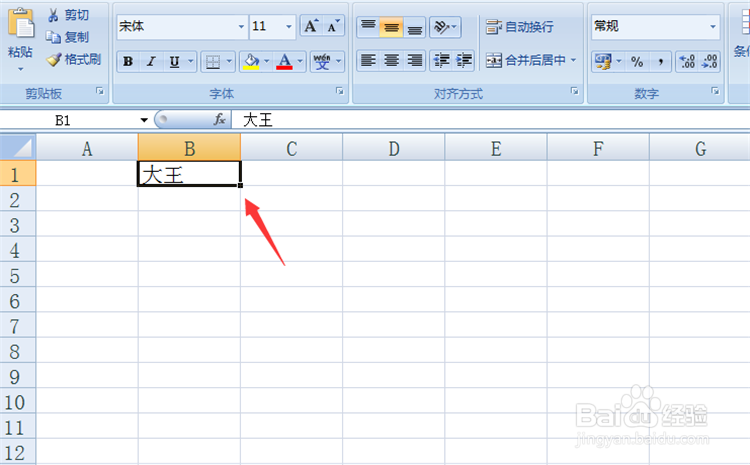750x465 pixels.
Task: Open the Paste options arrow
Action: point(21,69)
